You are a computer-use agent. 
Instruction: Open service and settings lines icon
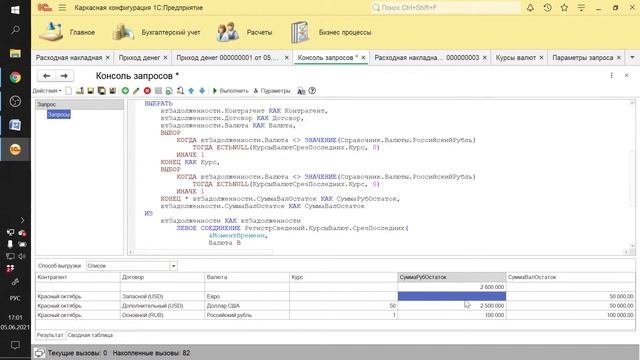(581, 7)
